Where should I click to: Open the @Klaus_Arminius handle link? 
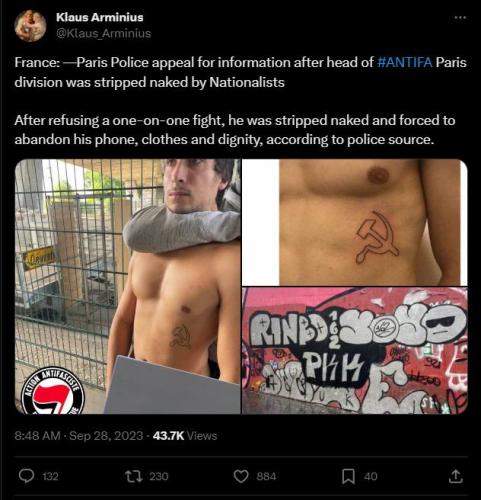[x=103, y=33]
